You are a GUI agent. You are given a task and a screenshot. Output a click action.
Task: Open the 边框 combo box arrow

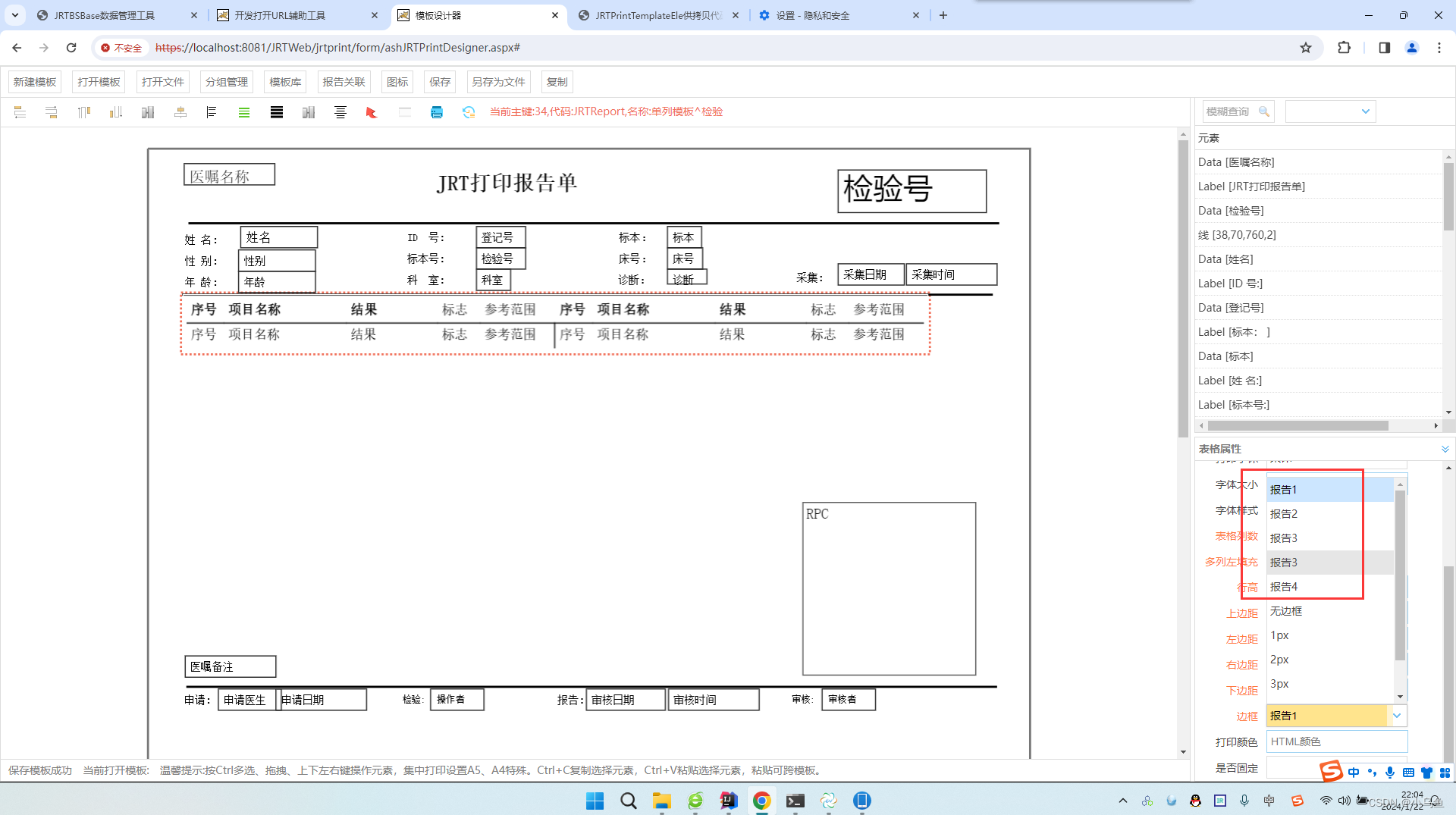pyautogui.click(x=1397, y=716)
